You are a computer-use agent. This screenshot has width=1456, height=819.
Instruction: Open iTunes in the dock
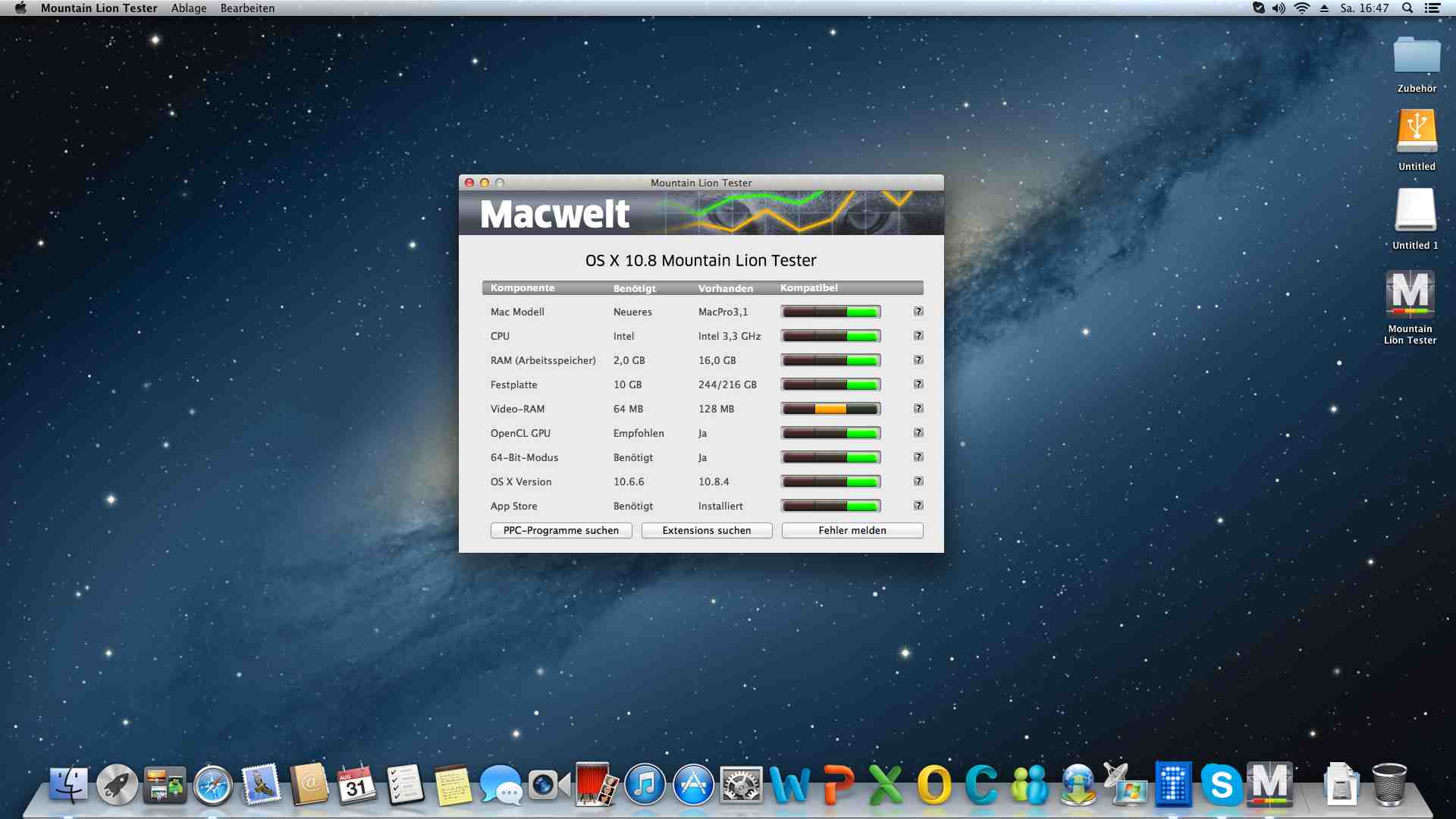[x=645, y=785]
